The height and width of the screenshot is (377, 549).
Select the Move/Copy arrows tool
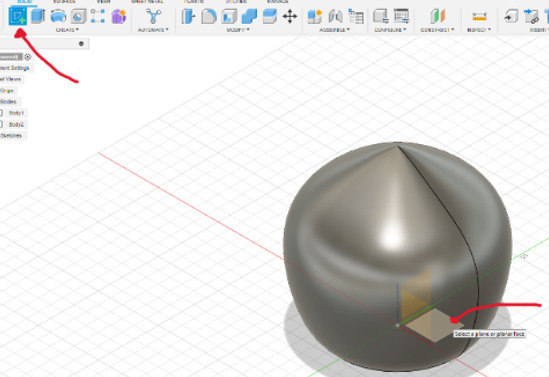pyautogui.click(x=290, y=16)
